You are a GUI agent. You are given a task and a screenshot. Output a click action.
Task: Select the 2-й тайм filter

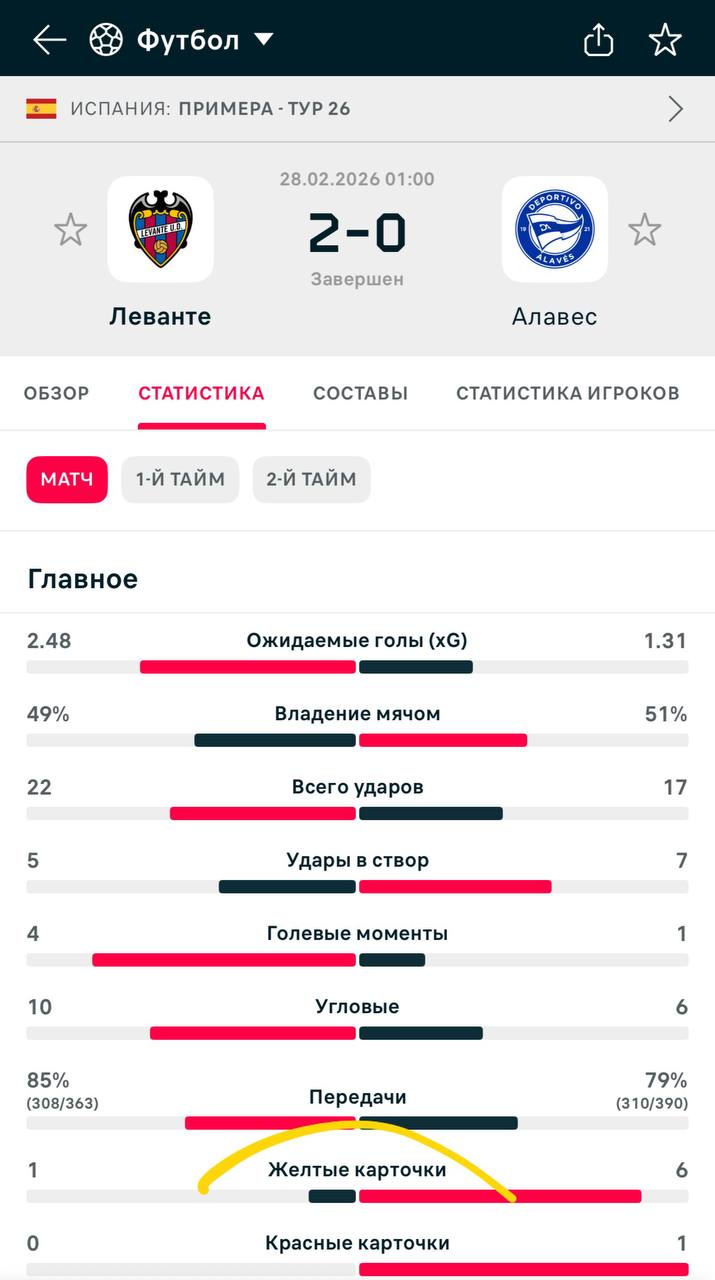(x=311, y=479)
